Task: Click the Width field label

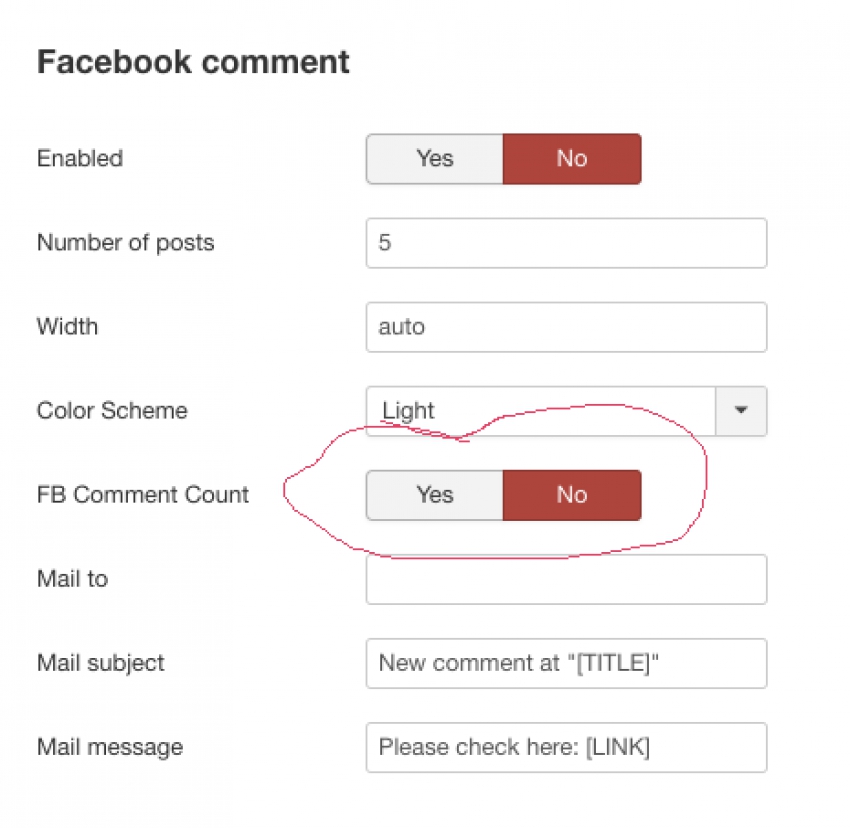Action: pos(68,326)
